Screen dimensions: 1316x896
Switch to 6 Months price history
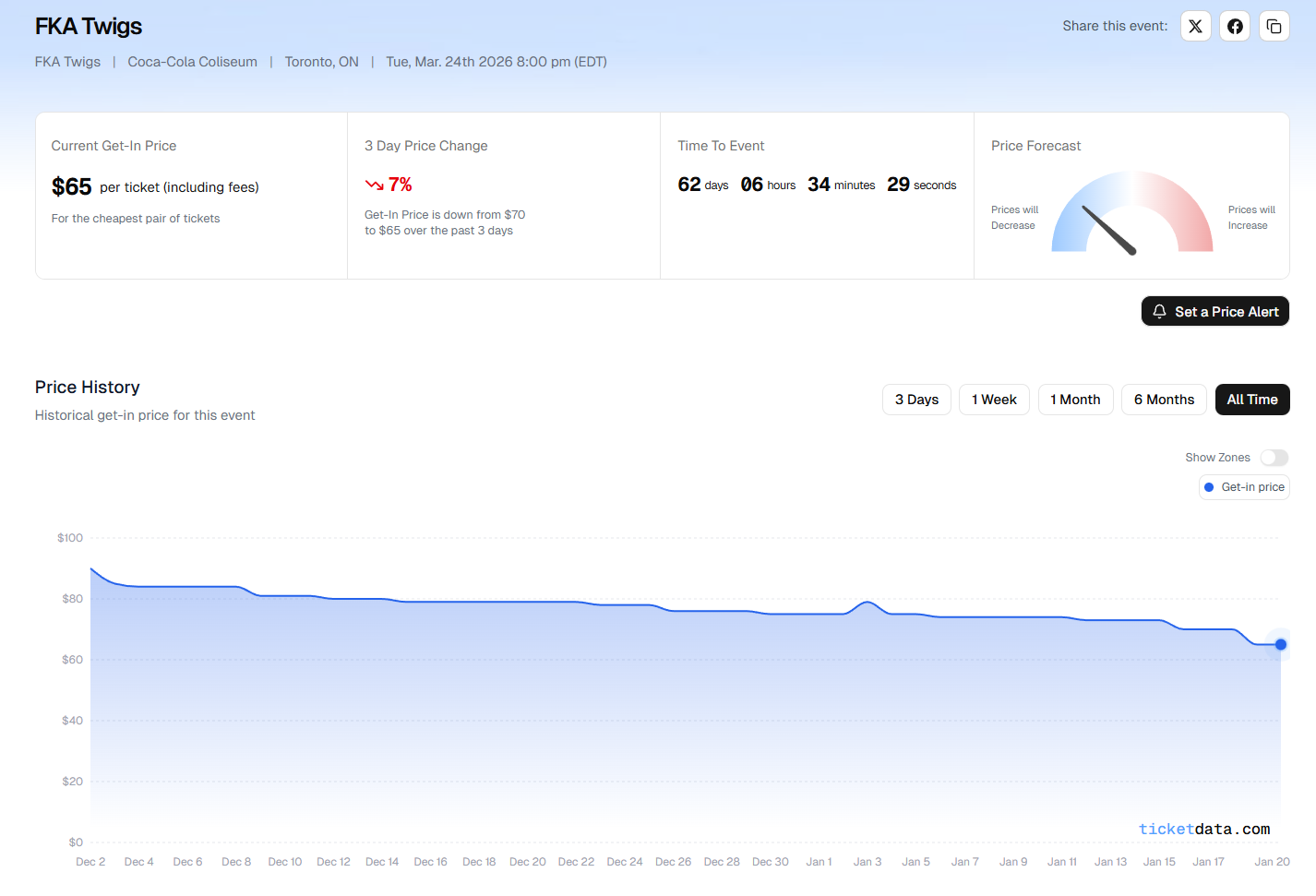pyautogui.click(x=1164, y=400)
